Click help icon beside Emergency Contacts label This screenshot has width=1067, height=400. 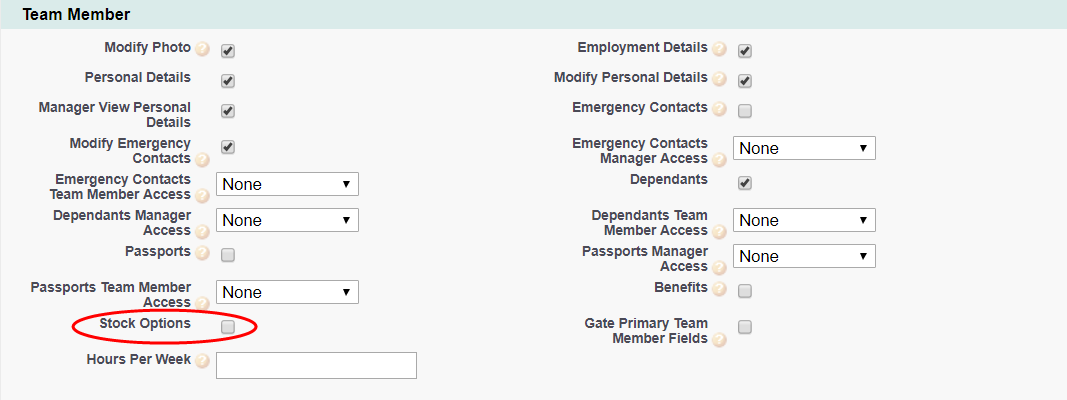(x=719, y=110)
